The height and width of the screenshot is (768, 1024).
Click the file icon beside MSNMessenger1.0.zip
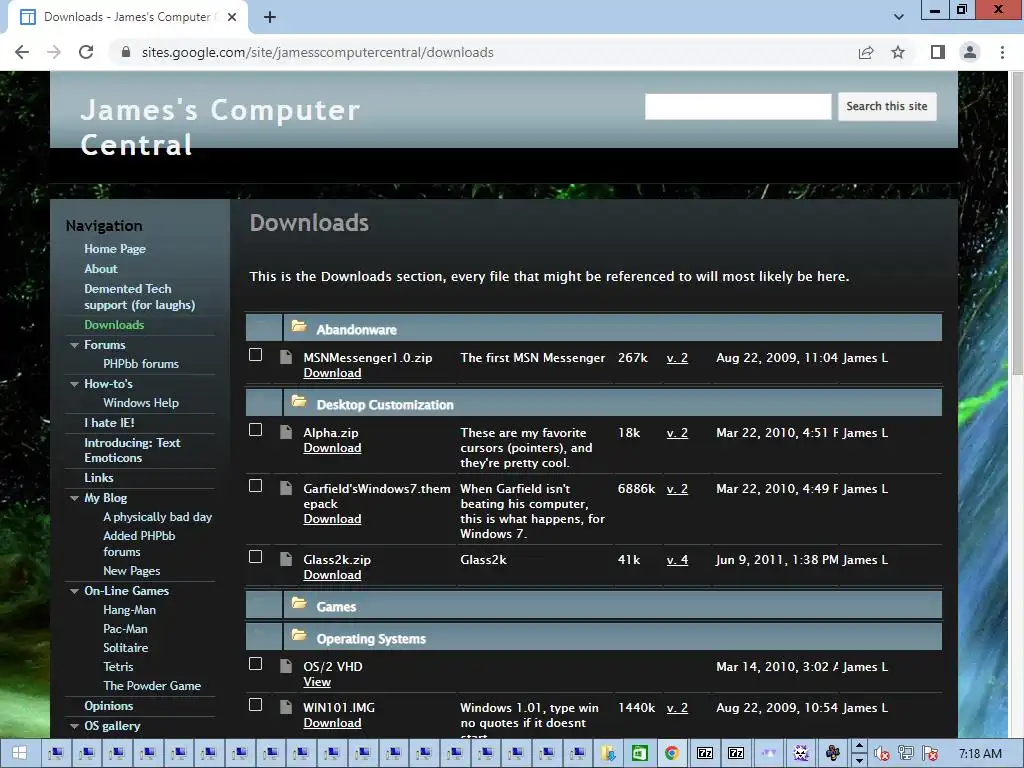pos(286,357)
